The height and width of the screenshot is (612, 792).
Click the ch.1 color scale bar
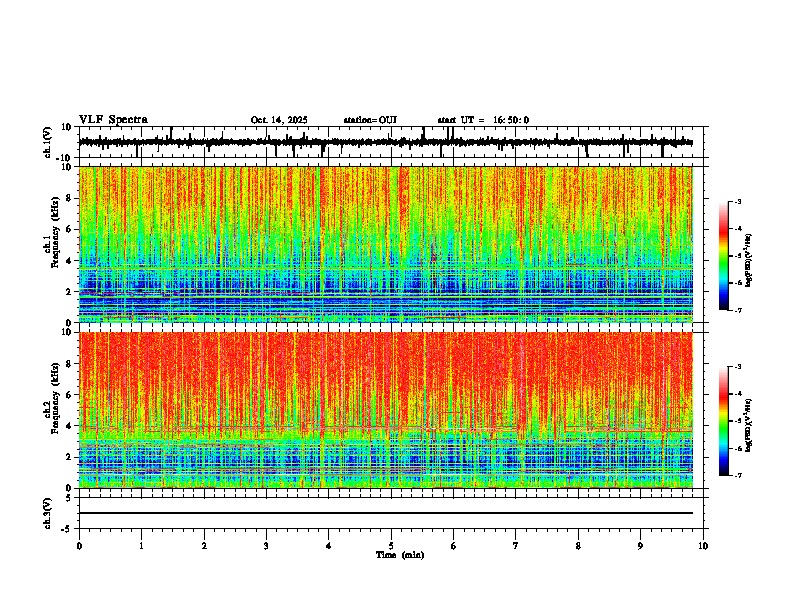[724, 256]
